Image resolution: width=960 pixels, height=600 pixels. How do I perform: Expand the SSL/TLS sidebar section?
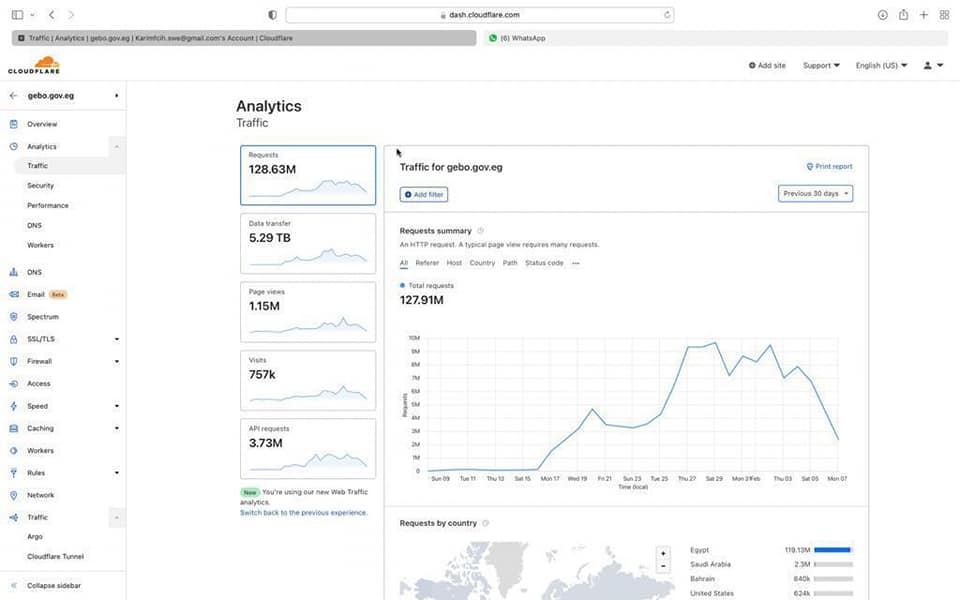pyautogui.click(x=116, y=339)
